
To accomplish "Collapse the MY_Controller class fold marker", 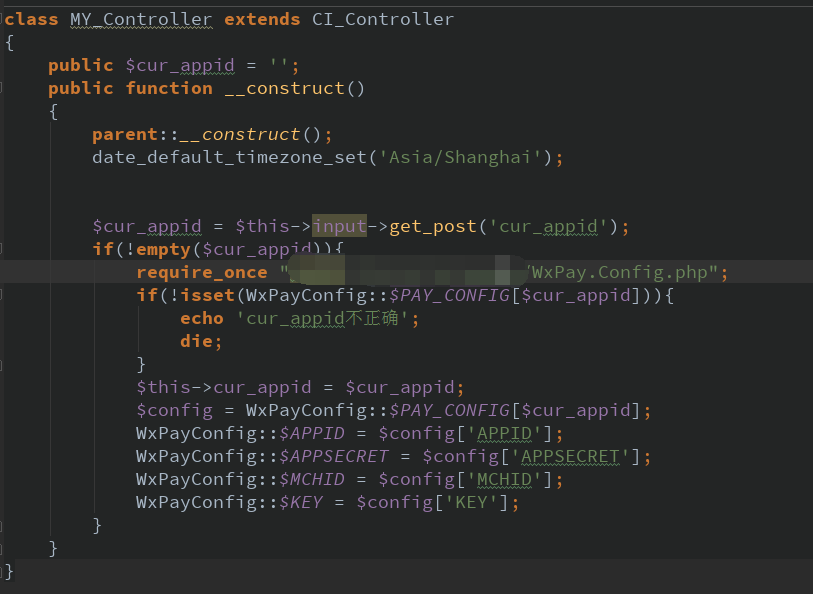I will [x=3, y=19].
